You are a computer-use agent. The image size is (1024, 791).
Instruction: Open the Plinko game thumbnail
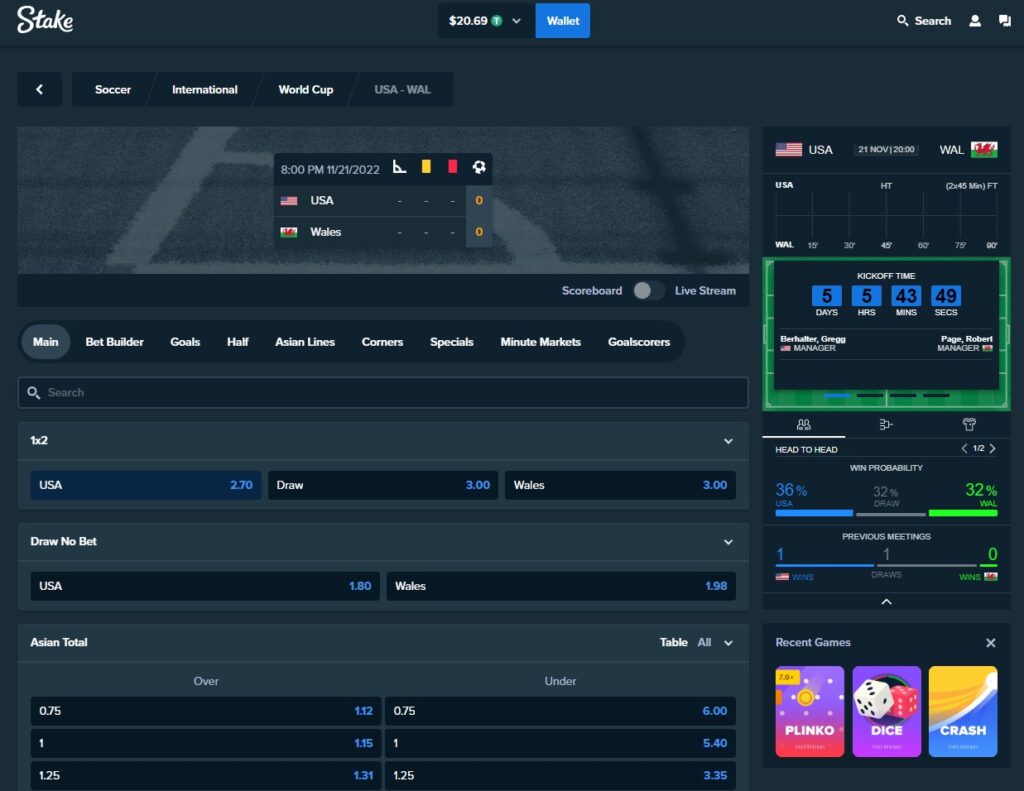coord(810,711)
